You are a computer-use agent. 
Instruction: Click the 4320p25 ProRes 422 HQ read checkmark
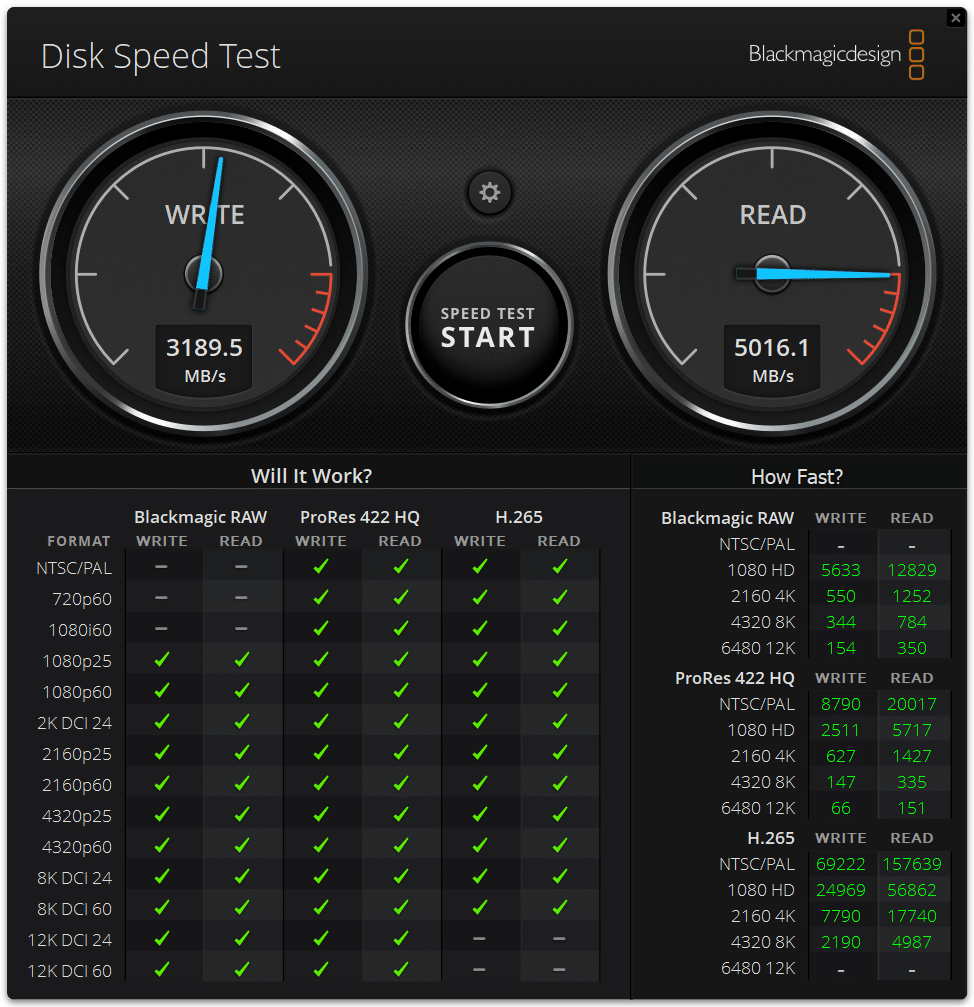pyautogui.click(x=401, y=814)
